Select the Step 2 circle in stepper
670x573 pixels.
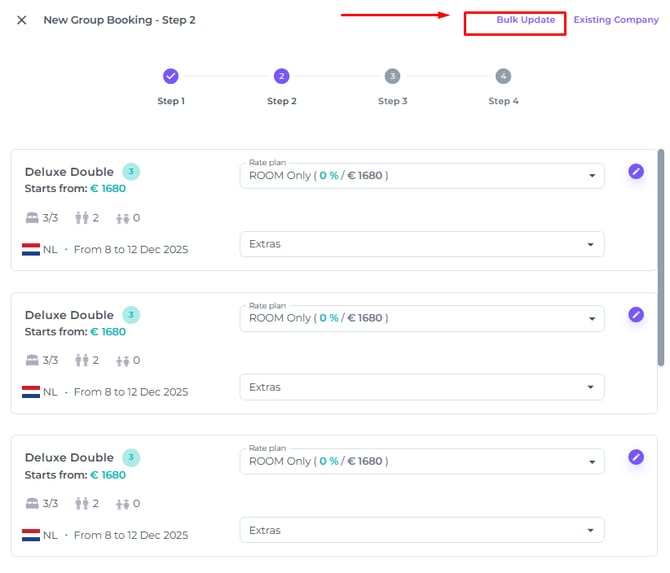coord(282,76)
